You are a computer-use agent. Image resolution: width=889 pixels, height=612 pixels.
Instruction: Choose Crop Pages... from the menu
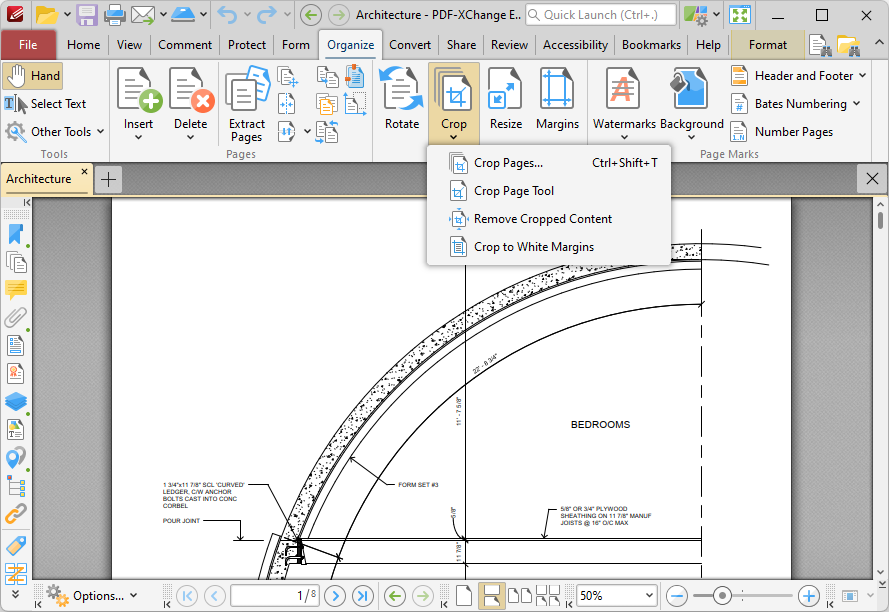(x=549, y=163)
